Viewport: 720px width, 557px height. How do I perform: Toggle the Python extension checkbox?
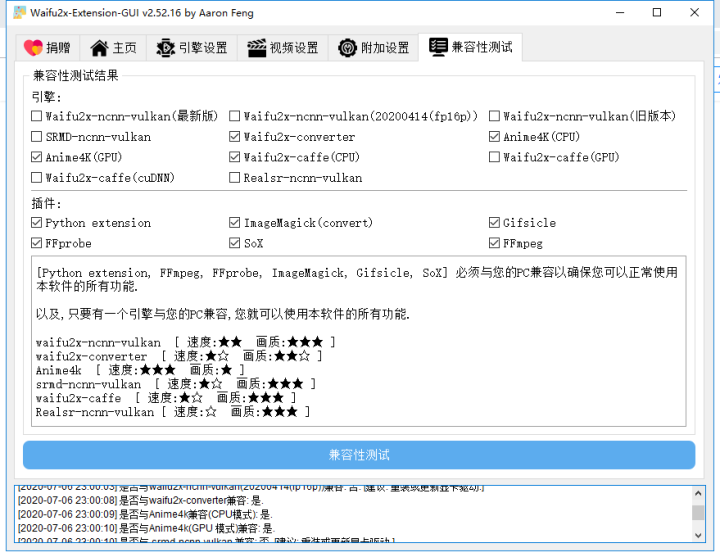36,223
